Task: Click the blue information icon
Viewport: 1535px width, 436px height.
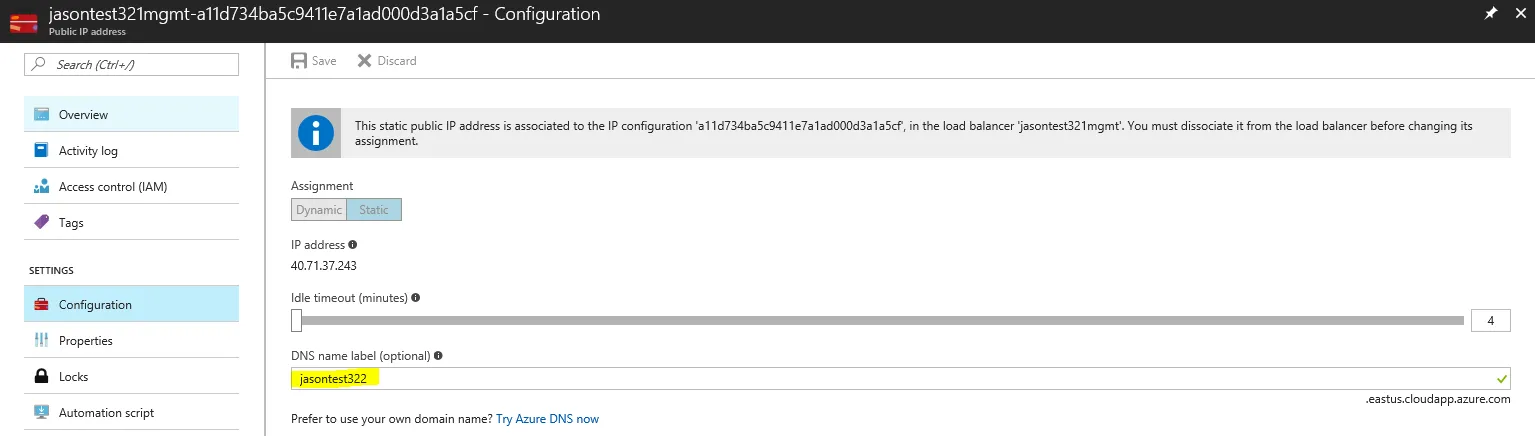Action: click(x=316, y=133)
